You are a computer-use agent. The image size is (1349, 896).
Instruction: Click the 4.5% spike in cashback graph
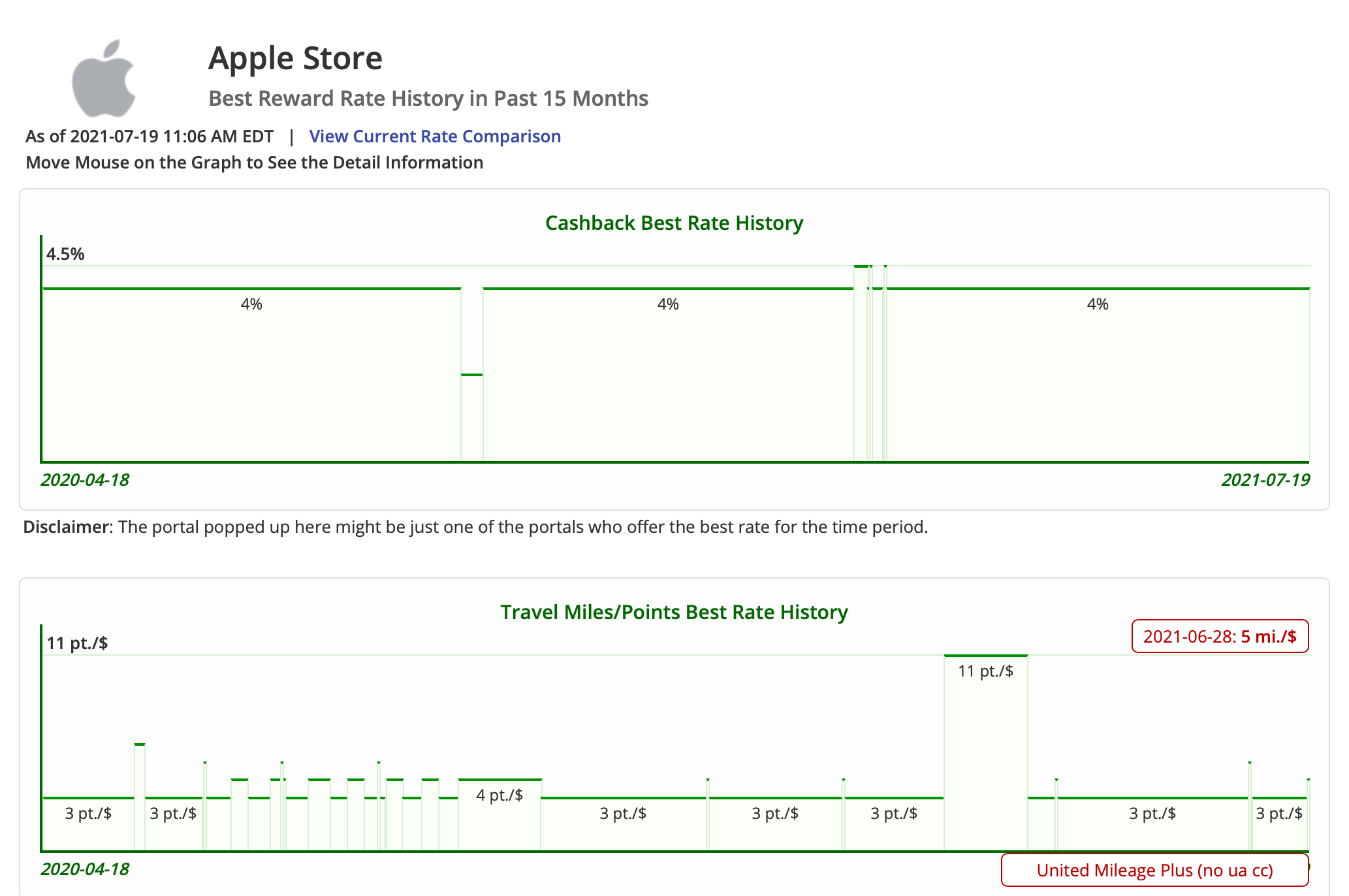click(x=861, y=359)
